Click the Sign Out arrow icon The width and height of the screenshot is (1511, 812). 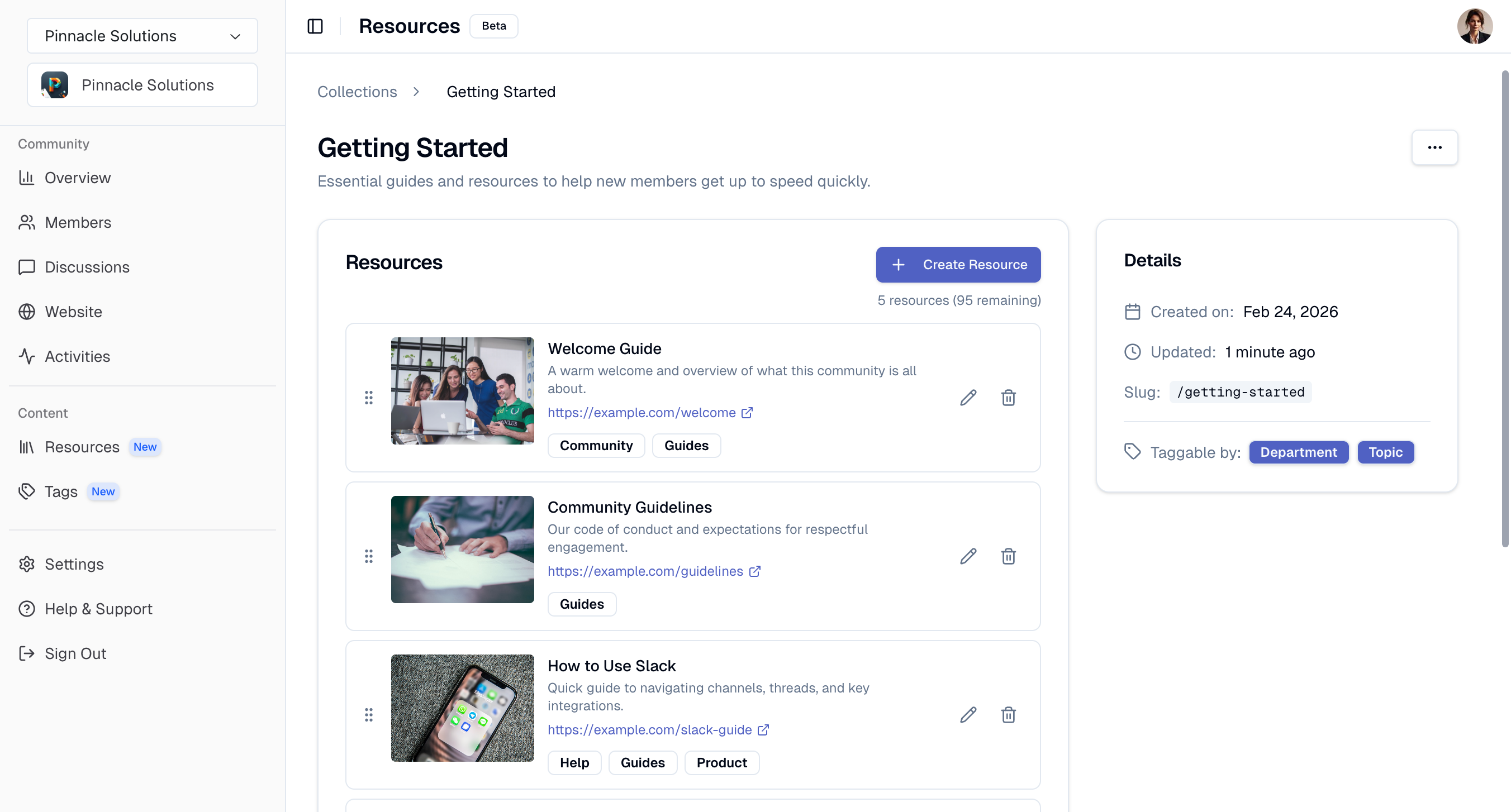[x=27, y=653]
